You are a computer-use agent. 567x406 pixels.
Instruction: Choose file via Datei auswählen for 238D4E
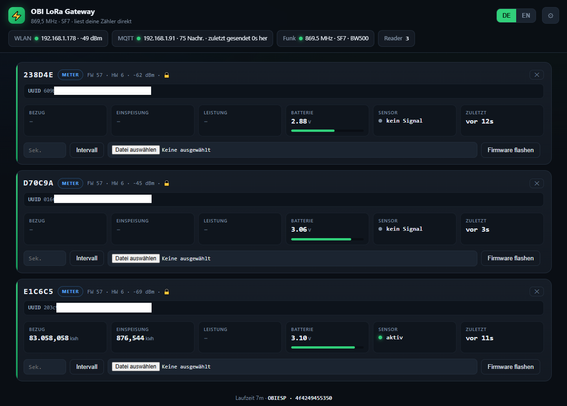point(136,150)
